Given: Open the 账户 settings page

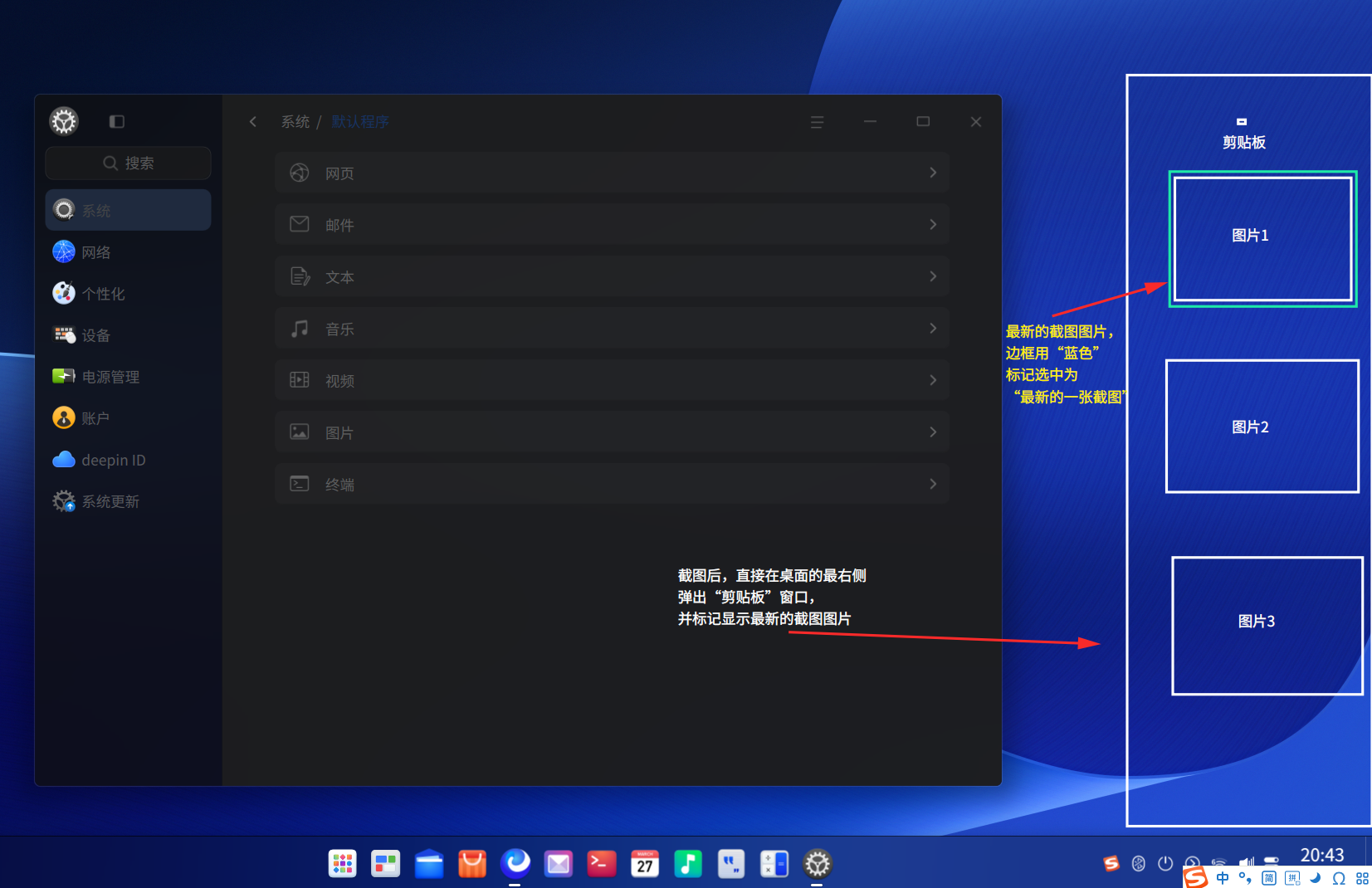Looking at the screenshot, I should [128, 417].
